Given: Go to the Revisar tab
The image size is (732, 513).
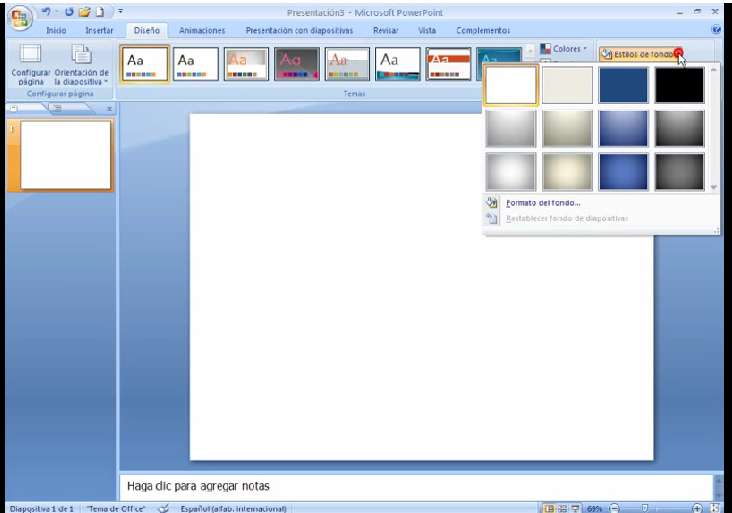Looking at the screenshot, I should (x=386, y=30).
